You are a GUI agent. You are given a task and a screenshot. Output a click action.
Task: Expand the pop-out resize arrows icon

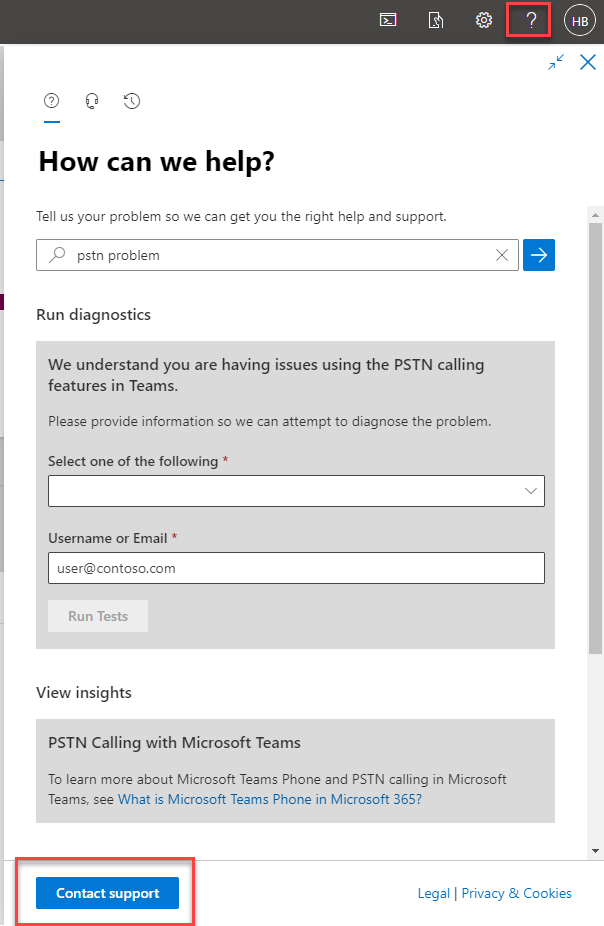tap(556, 62)
